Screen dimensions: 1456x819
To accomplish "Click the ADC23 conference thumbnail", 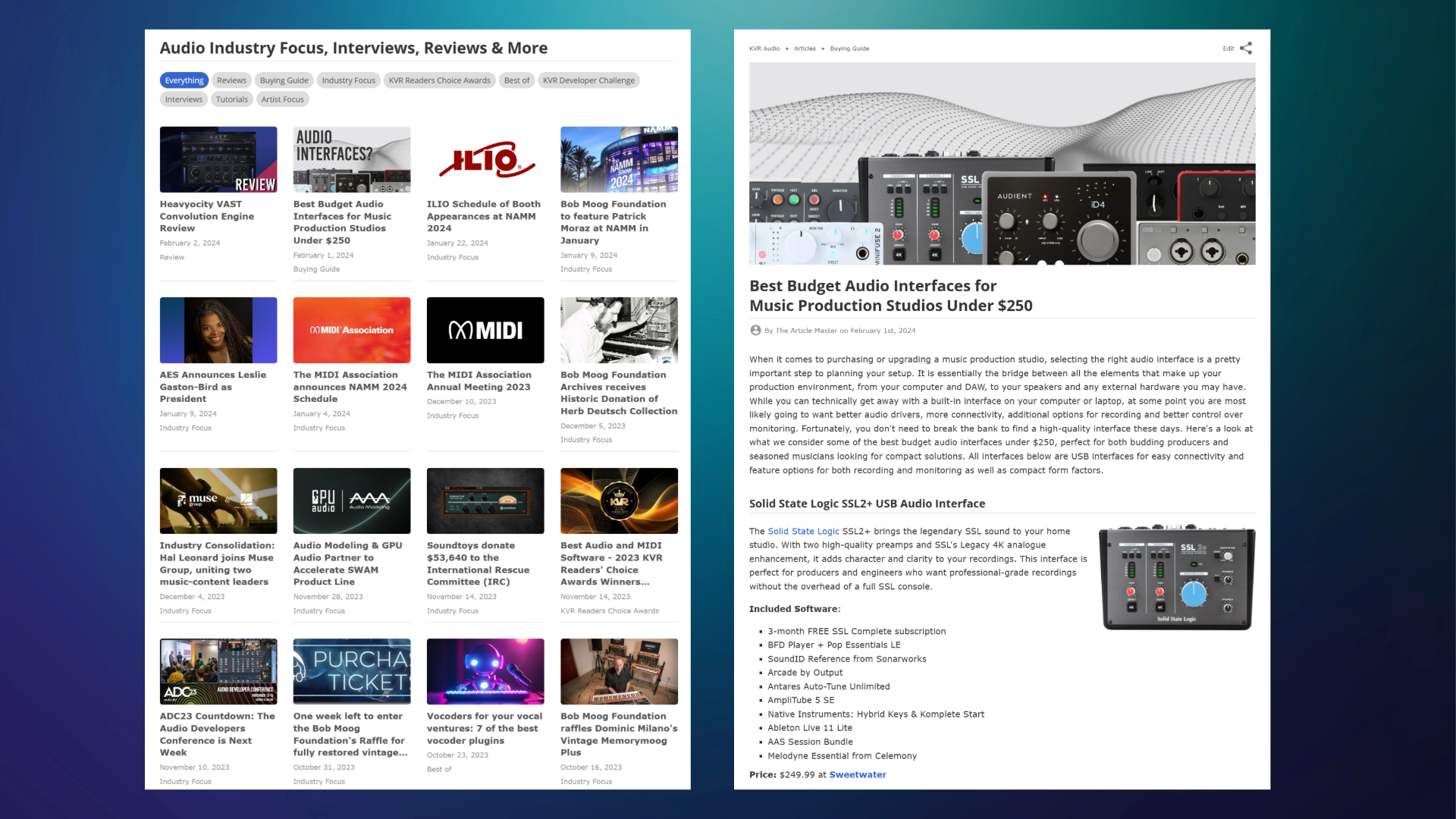I will pyautogui.click(x=218, y=671).
